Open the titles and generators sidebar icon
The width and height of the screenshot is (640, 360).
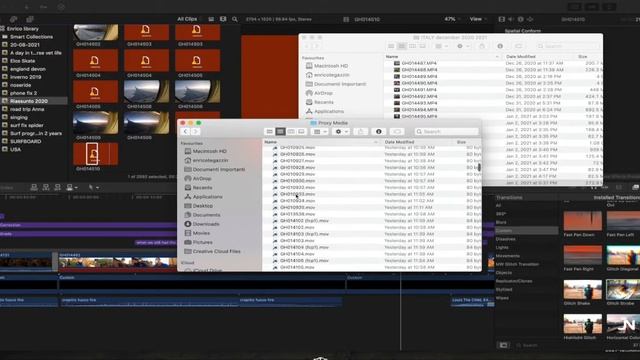(30, 19)
